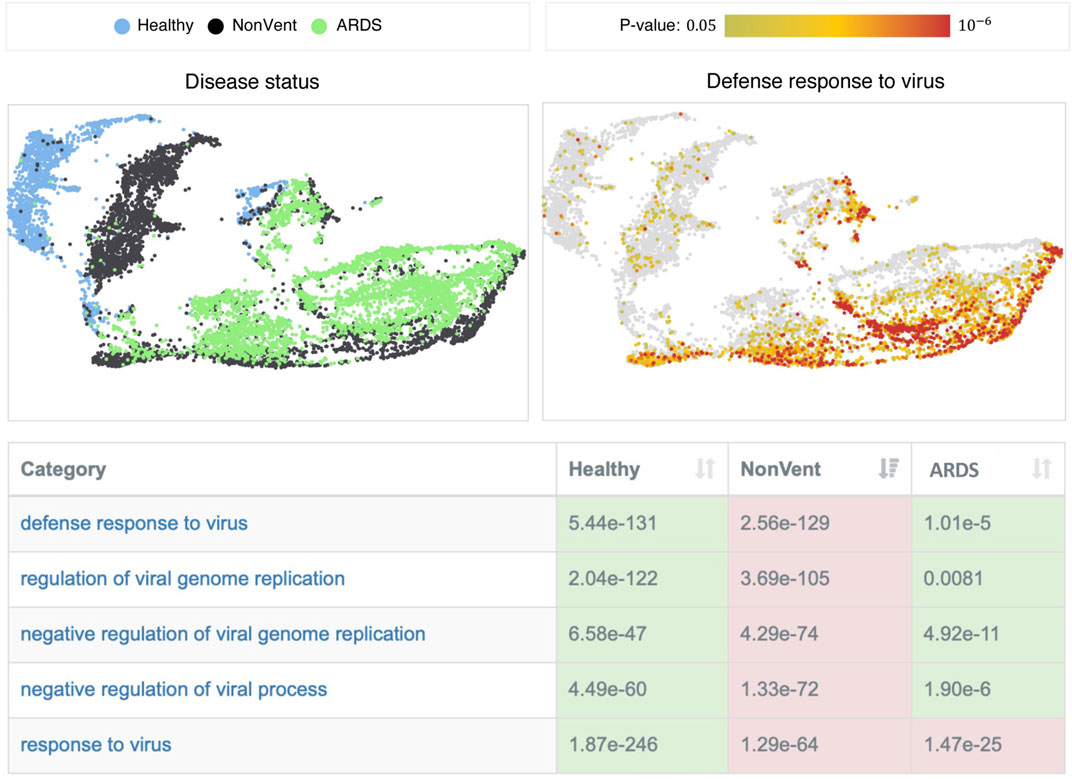Toggle NonVent black legend marker

pos(215,27)
